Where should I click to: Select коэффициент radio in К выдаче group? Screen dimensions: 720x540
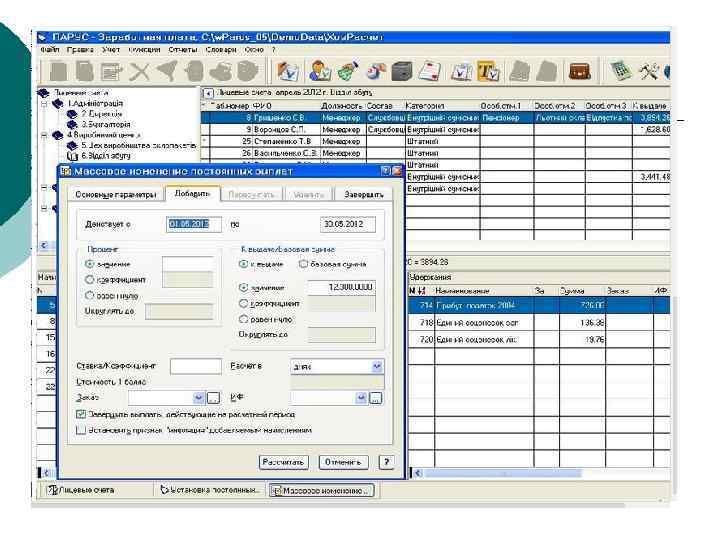click(x=243, y=304)
